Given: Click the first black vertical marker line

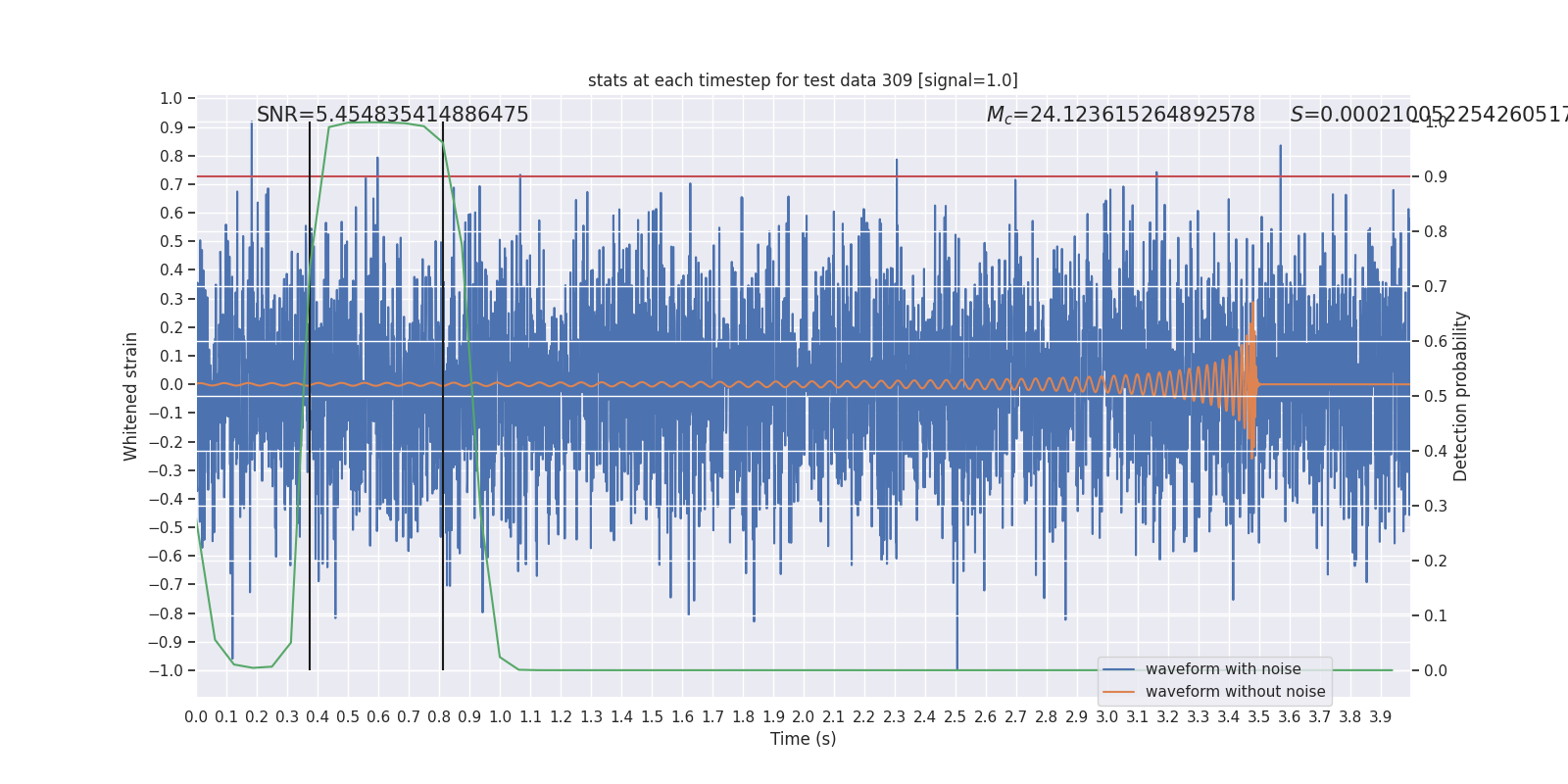Looking at the screenshot, I should (x=310, y=396).
